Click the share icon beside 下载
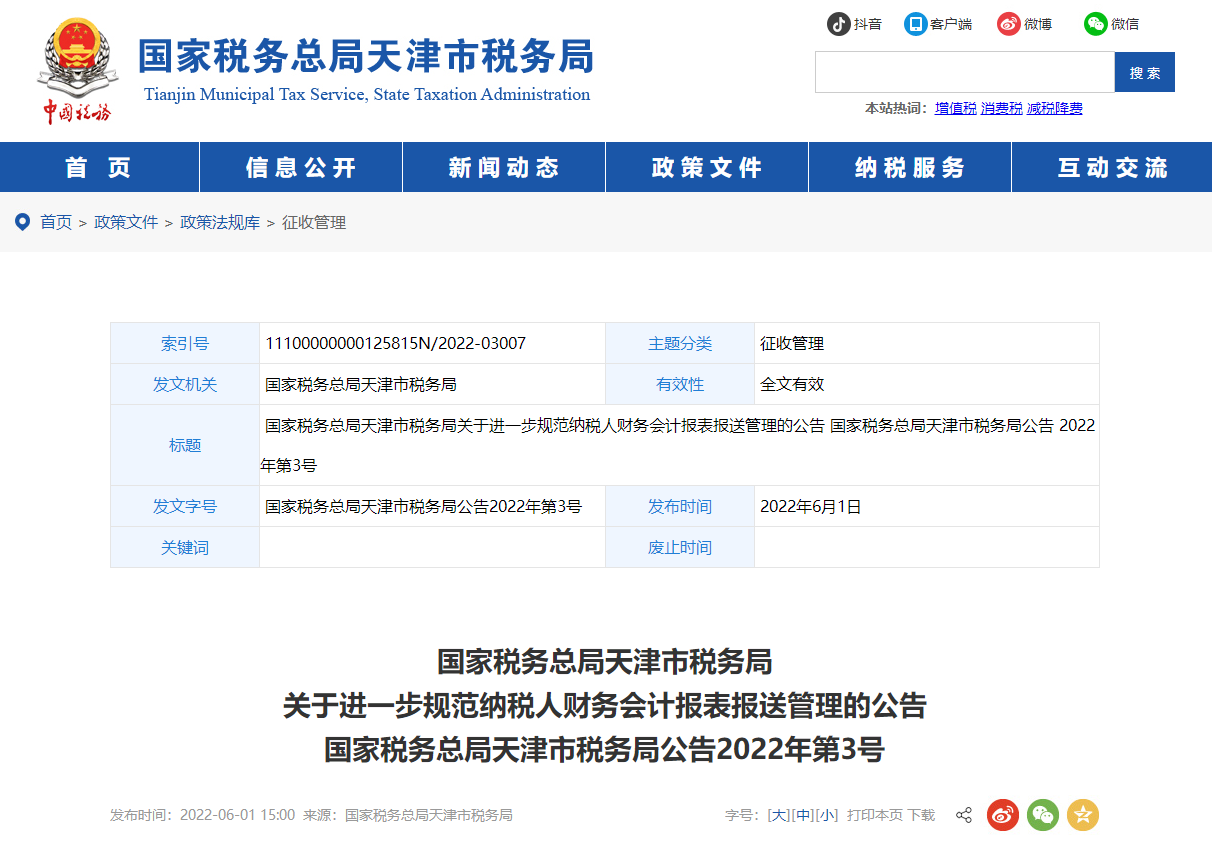Viewport: 1212px width, 847px height. tap(964, 815)
